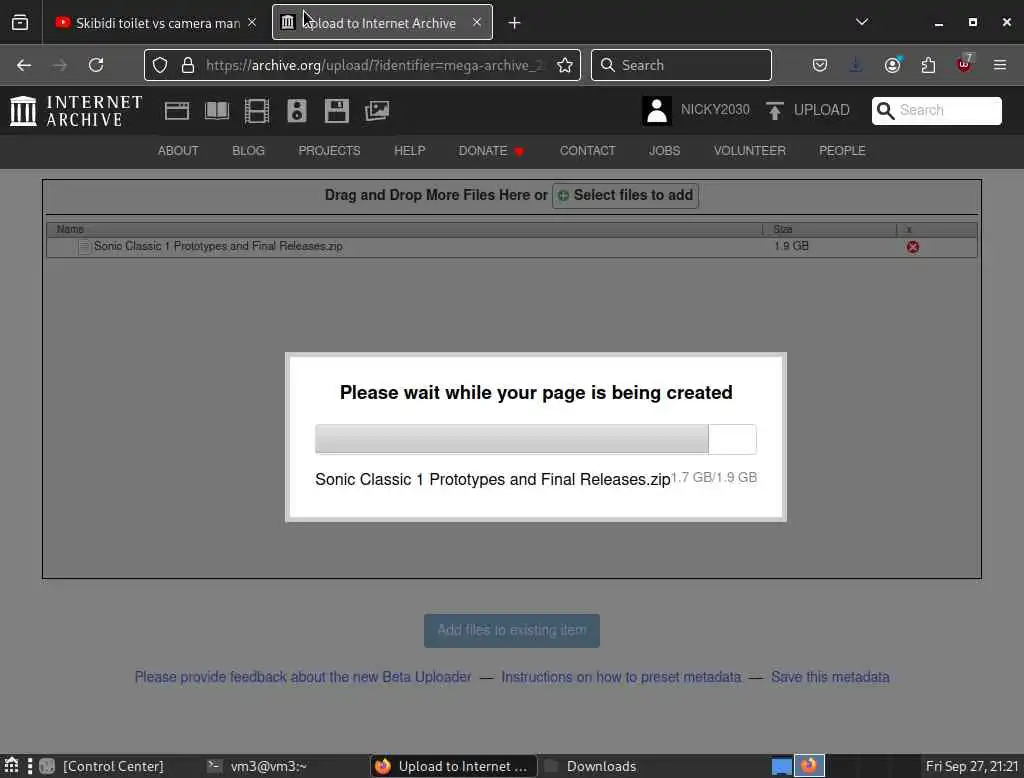Open the VOLUNTEER page
Image resolution: width=1024 pixels, height=778 pixels.
(x=750, y=151)
